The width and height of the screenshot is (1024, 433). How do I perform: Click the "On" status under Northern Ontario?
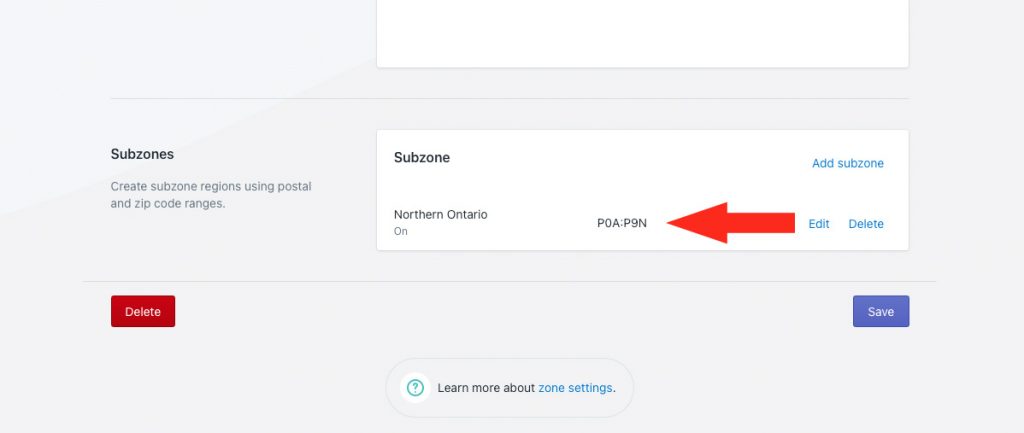[x=401, y=231]
